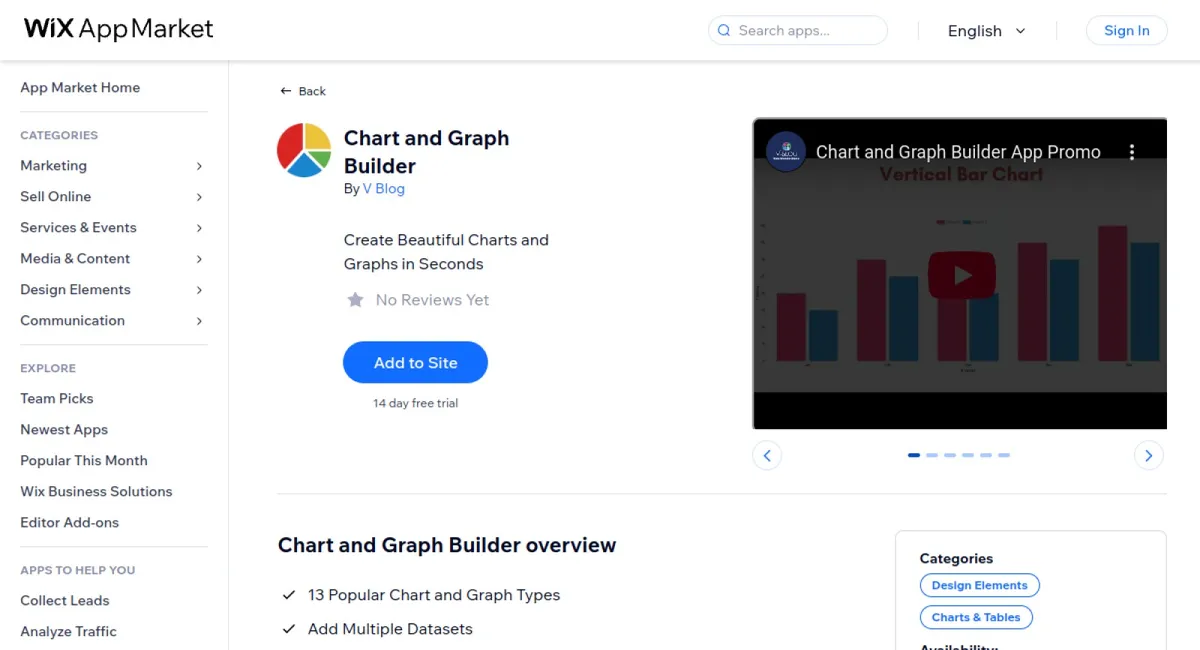
Task: Go to previous slide with left arrow
Action: click(768, 455)
